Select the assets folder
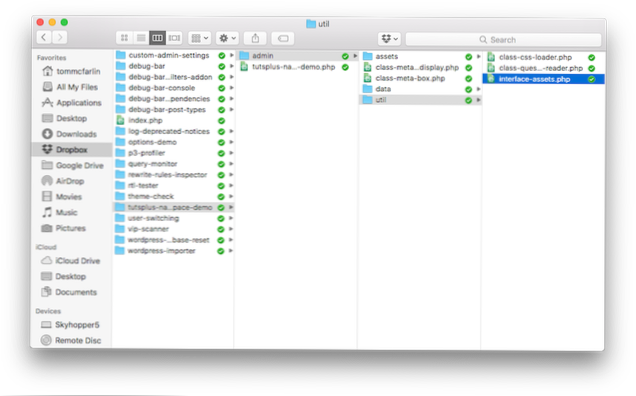Viewport: 636px width, 396px height. (421, 56)
